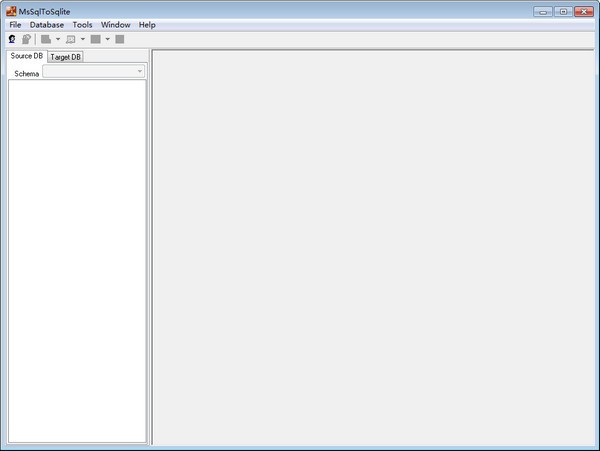Open the last dropdown arrow in the toolbar
Image resolution: width=600 pixels, height=451 pixels.
[x=107, y=39]
